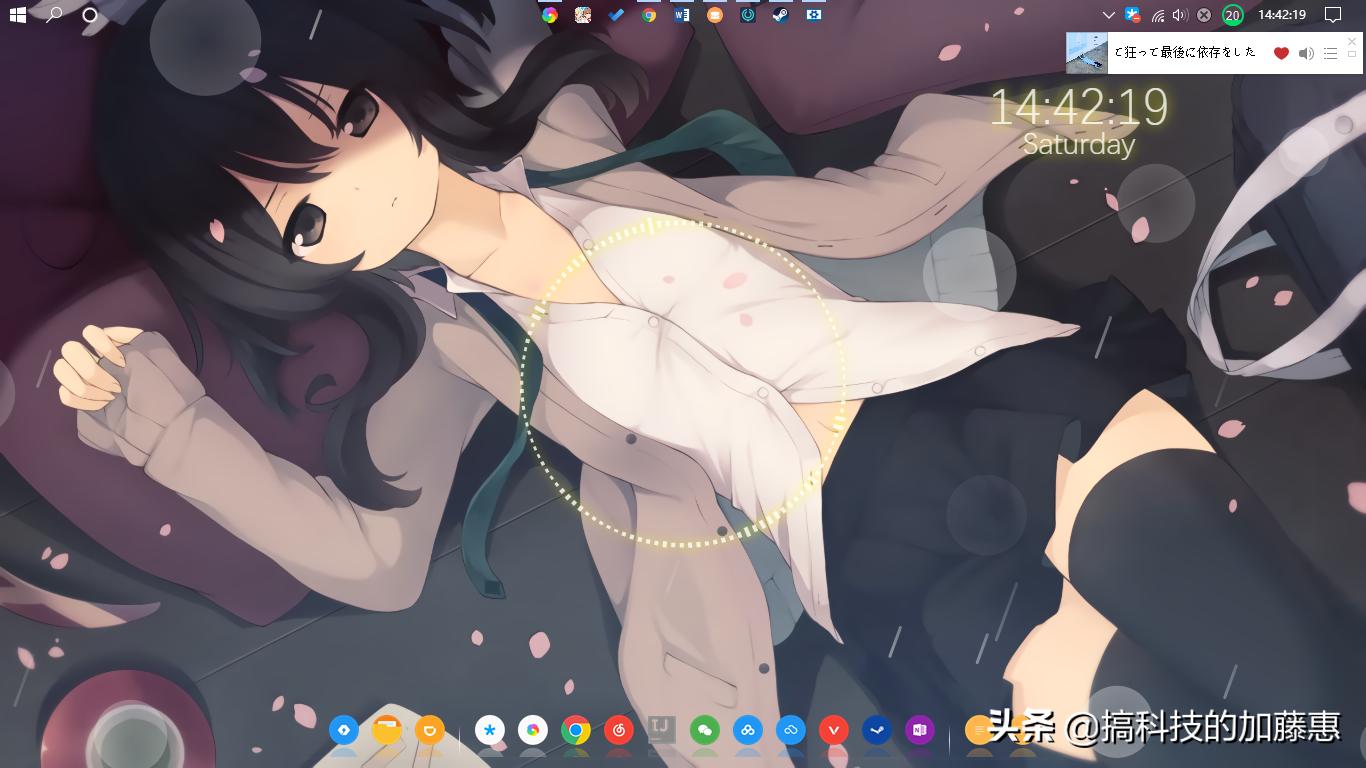This screenshot has height=768, width=1366.
Task: Open the blue checkmark To-Do app
Action: tap(616, 15)
